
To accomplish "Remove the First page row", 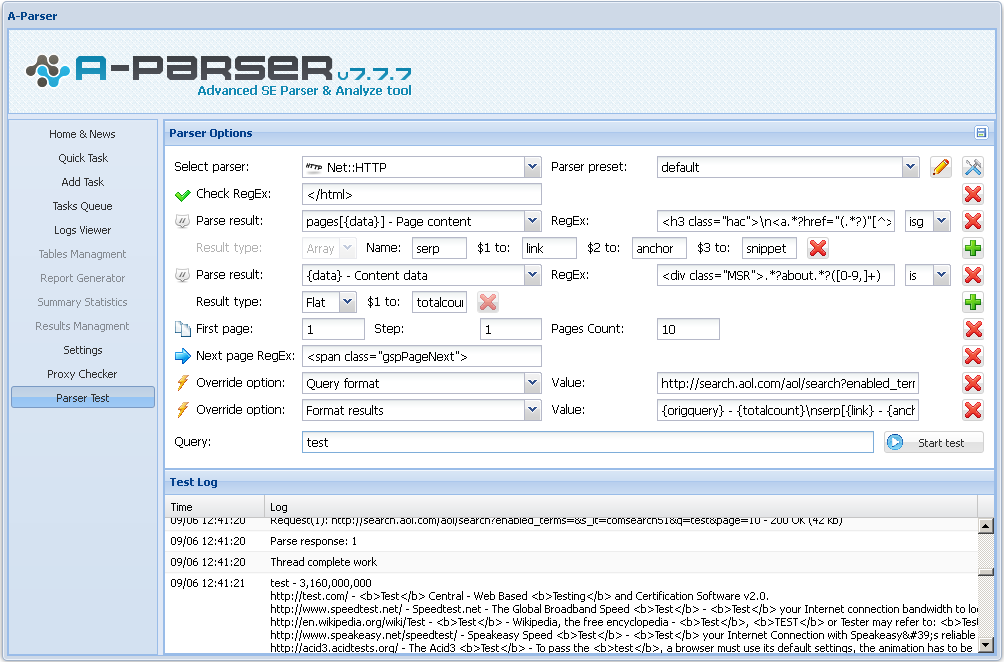I will tap(973, 329).
